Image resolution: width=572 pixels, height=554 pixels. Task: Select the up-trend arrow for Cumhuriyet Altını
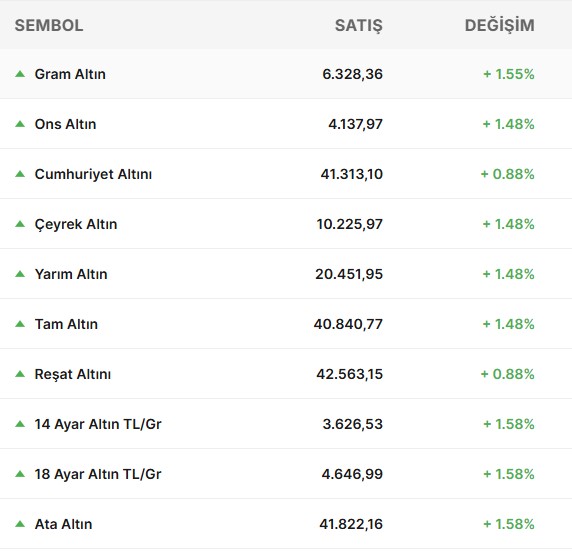(20, 174)
